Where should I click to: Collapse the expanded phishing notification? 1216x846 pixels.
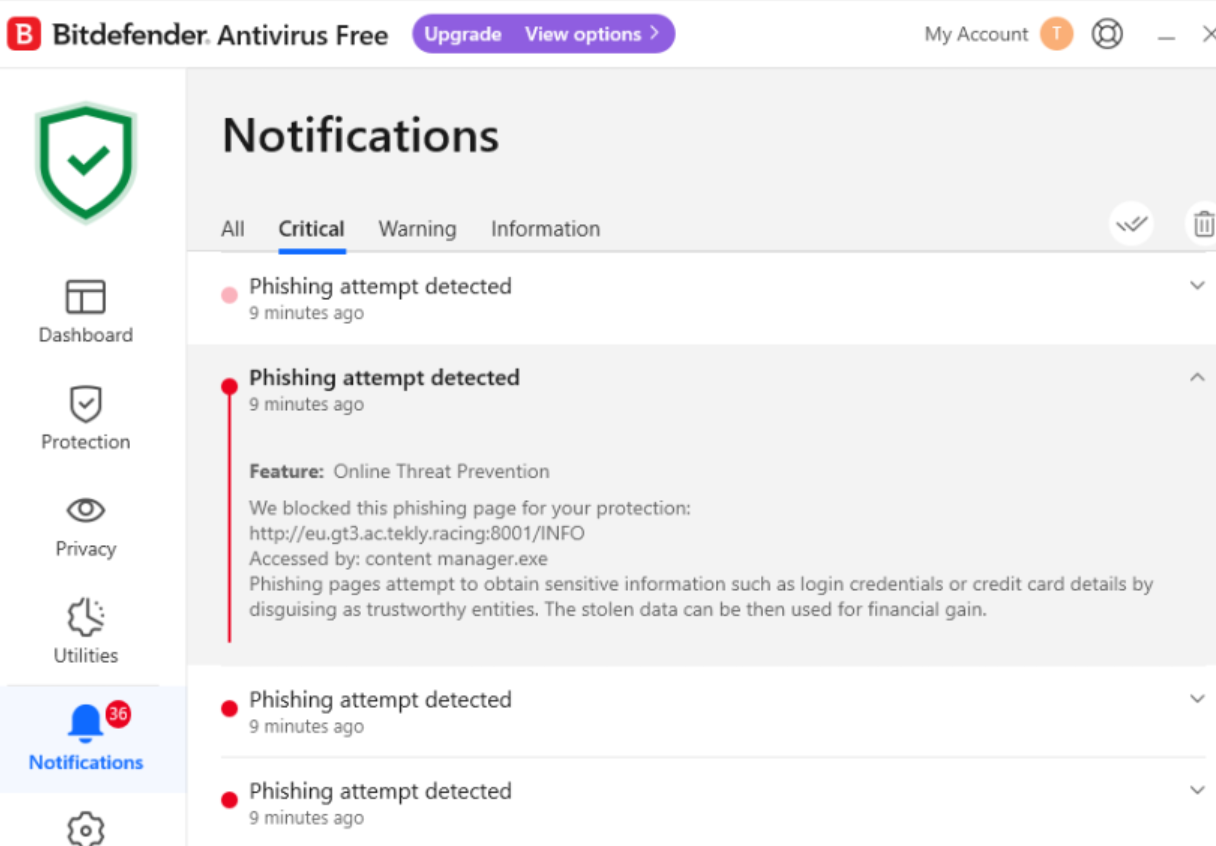tap(1197, 377)
